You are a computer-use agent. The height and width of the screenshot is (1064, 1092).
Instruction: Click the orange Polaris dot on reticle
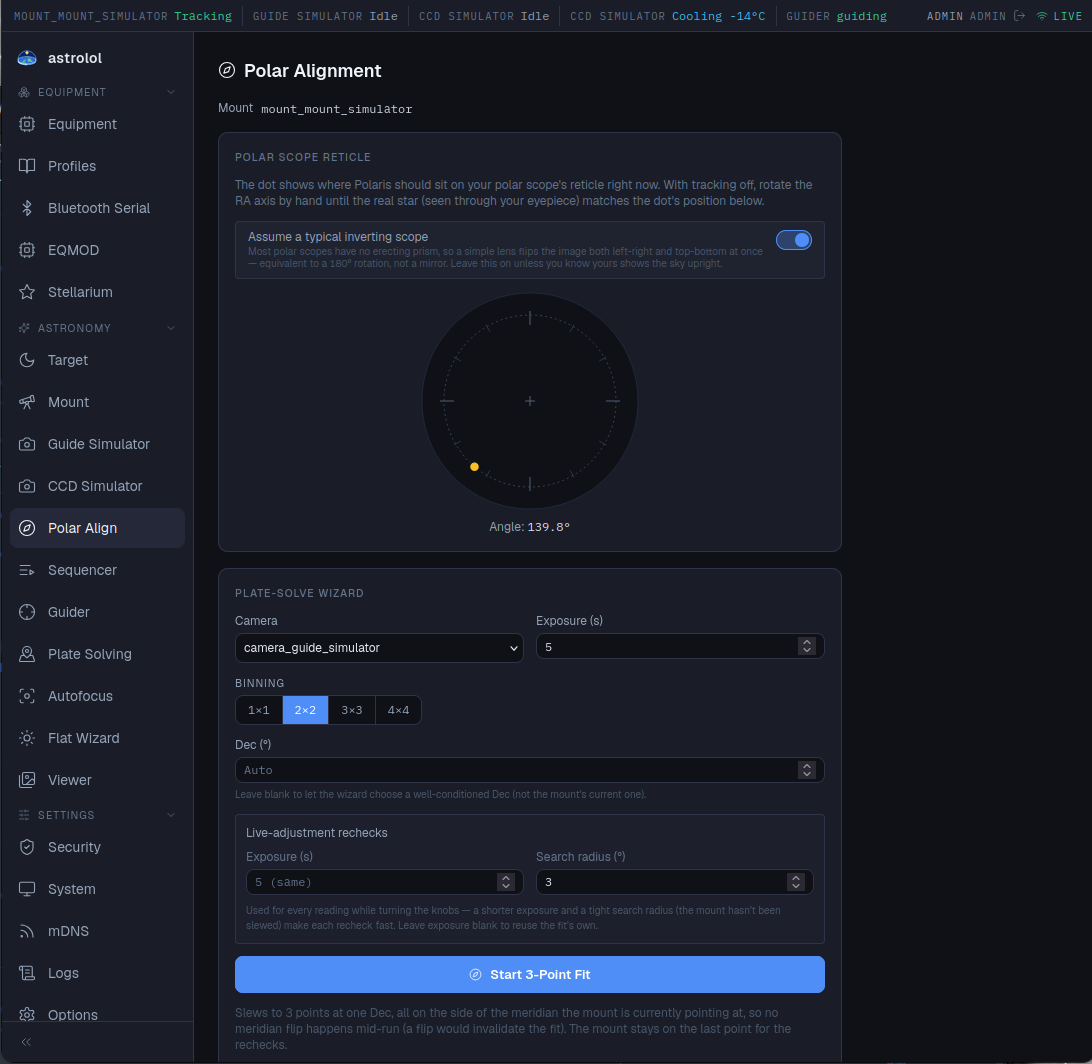[x=474, y=467]
